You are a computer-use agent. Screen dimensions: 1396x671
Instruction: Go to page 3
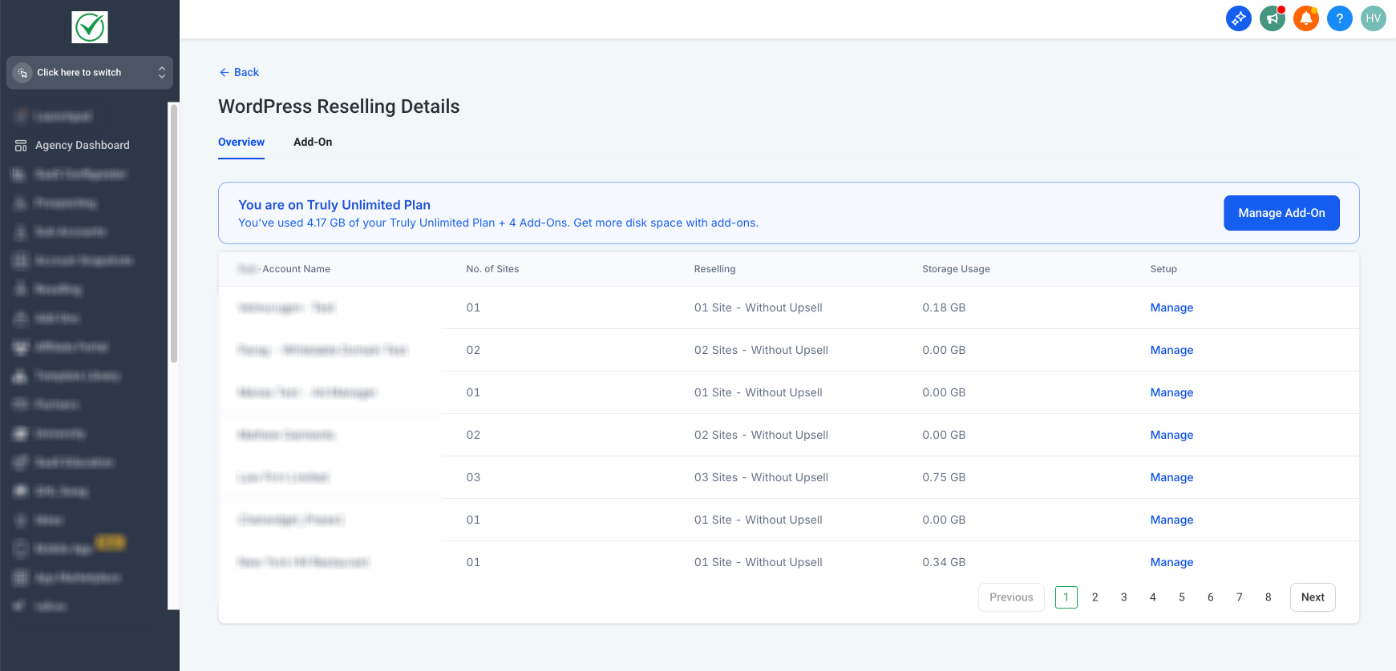point(1124,597)
